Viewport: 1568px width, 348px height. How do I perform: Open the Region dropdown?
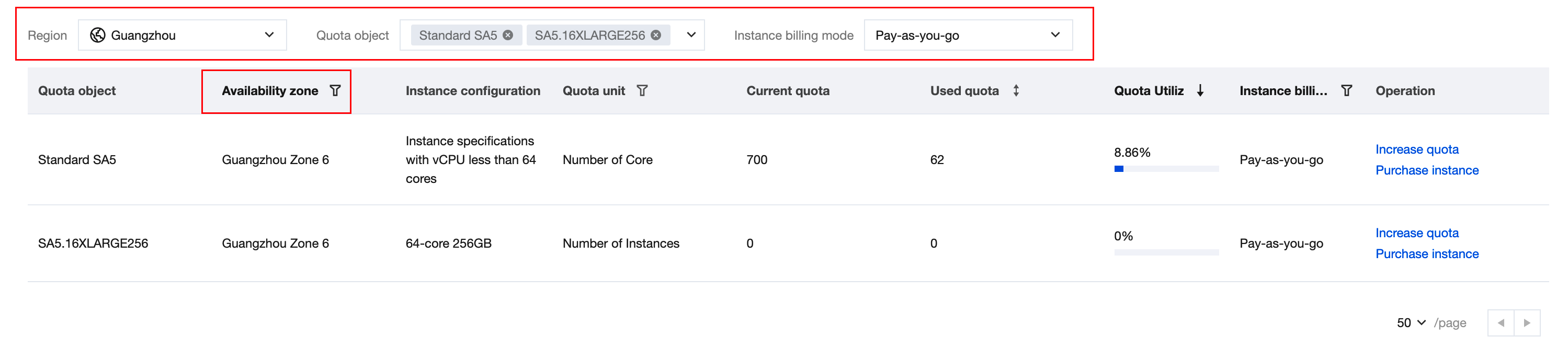[182, 36]
